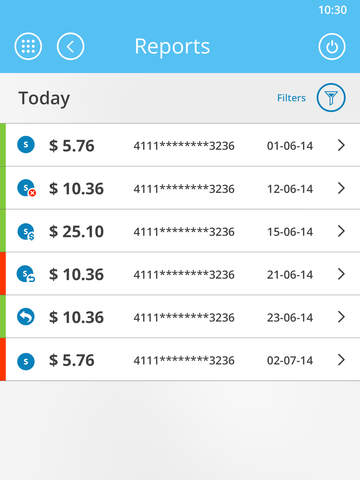Go back with the left arrow icon
The height and width of the screenshot is (480, 360).
point(70,46)
